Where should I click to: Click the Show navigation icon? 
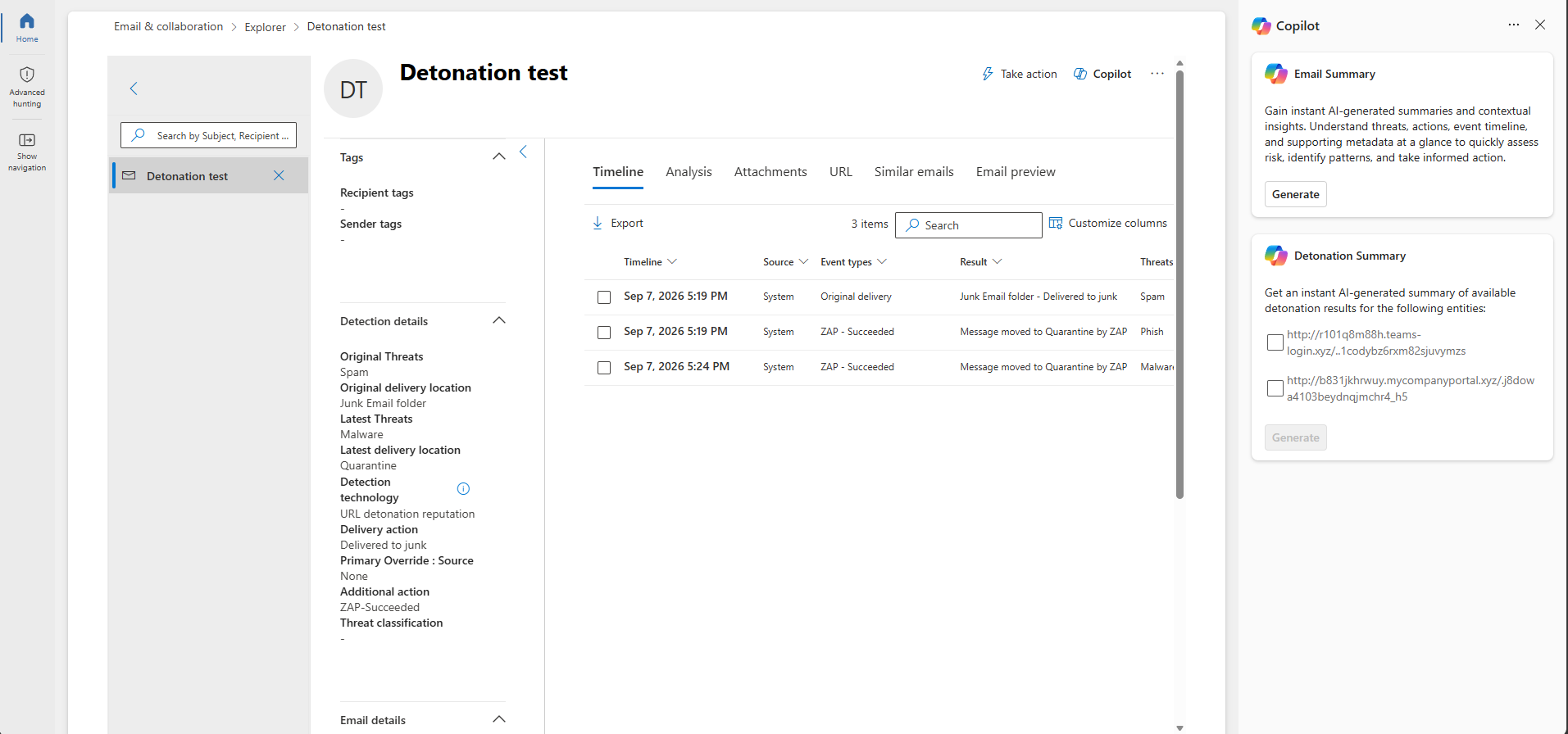27,140
